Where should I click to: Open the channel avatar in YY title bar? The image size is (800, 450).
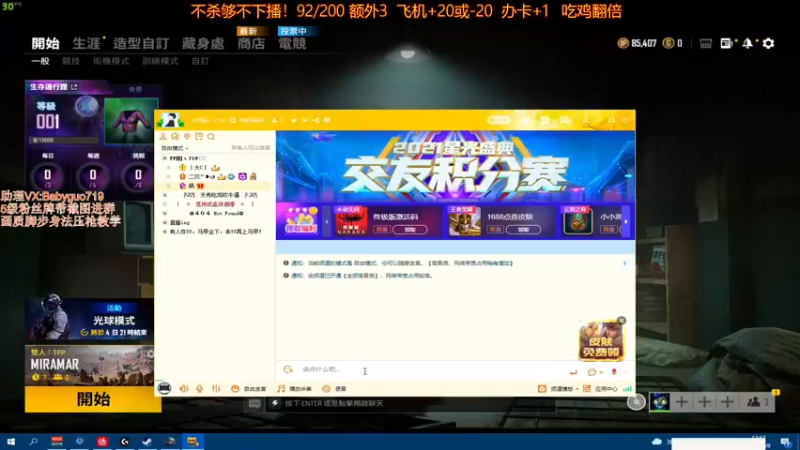click(x=170, y=120)
